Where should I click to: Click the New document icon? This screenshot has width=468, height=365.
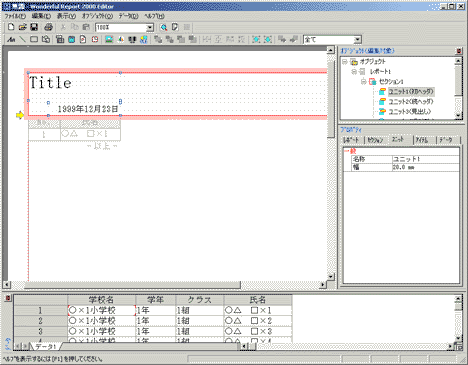tap(11, 27)
